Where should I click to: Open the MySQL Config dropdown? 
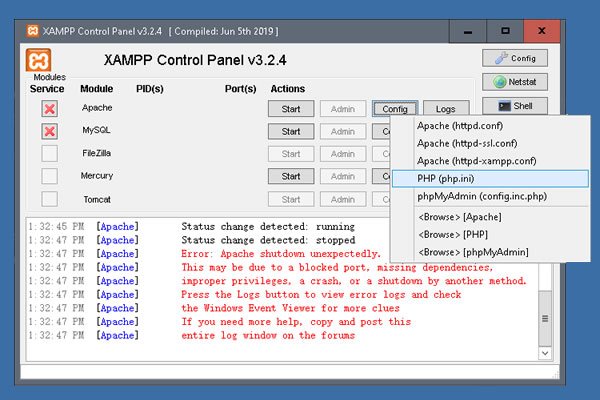(x=381, y=132)
